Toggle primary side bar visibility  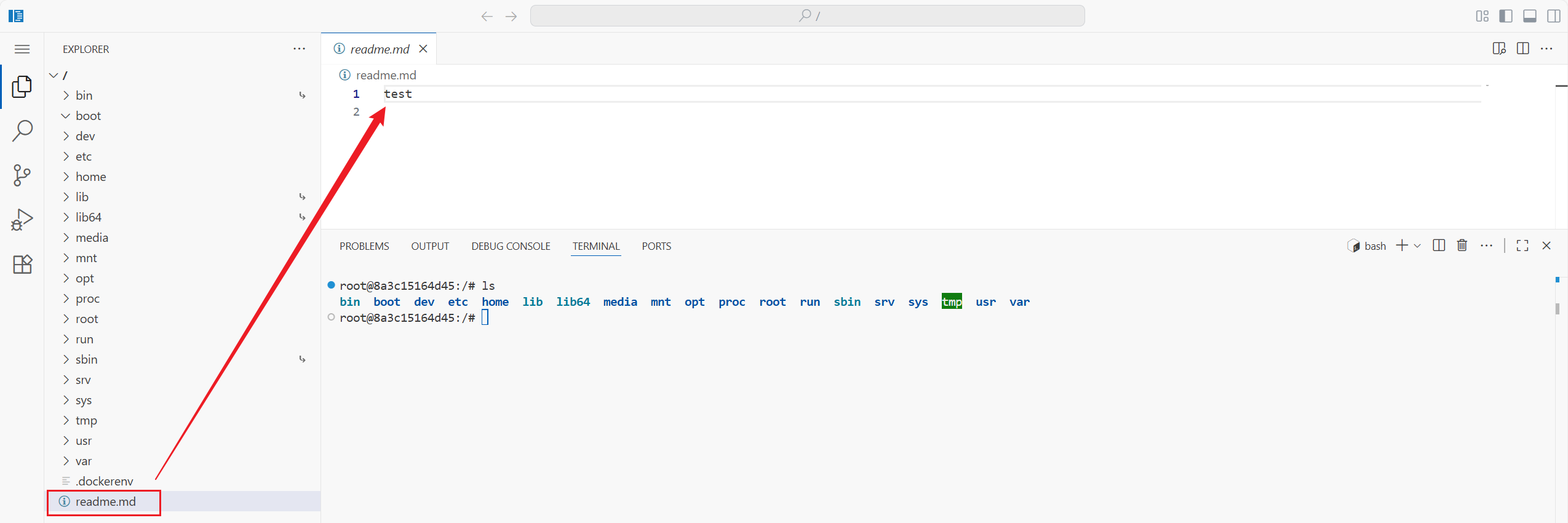1506,16
